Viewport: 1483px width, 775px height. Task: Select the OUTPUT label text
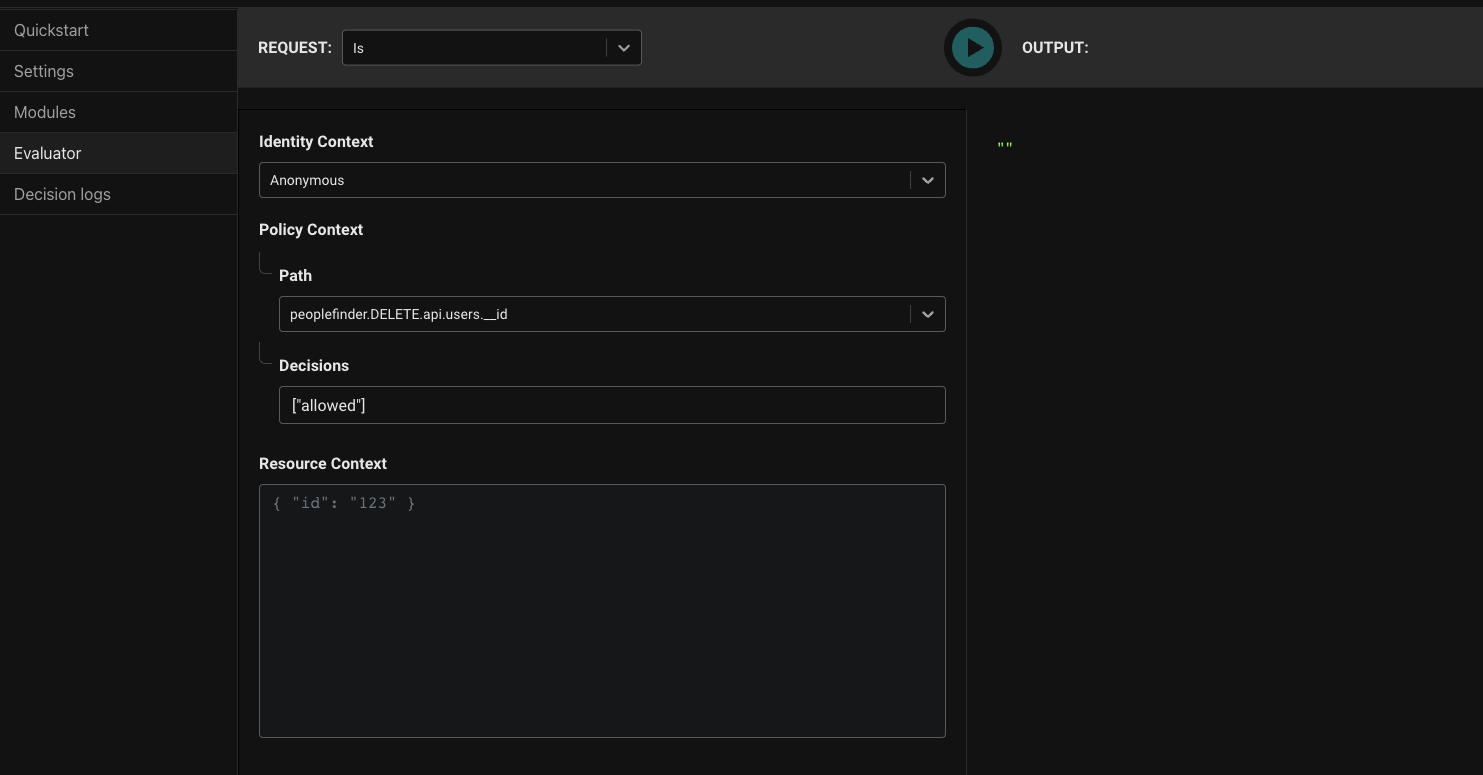(1055, 47)
